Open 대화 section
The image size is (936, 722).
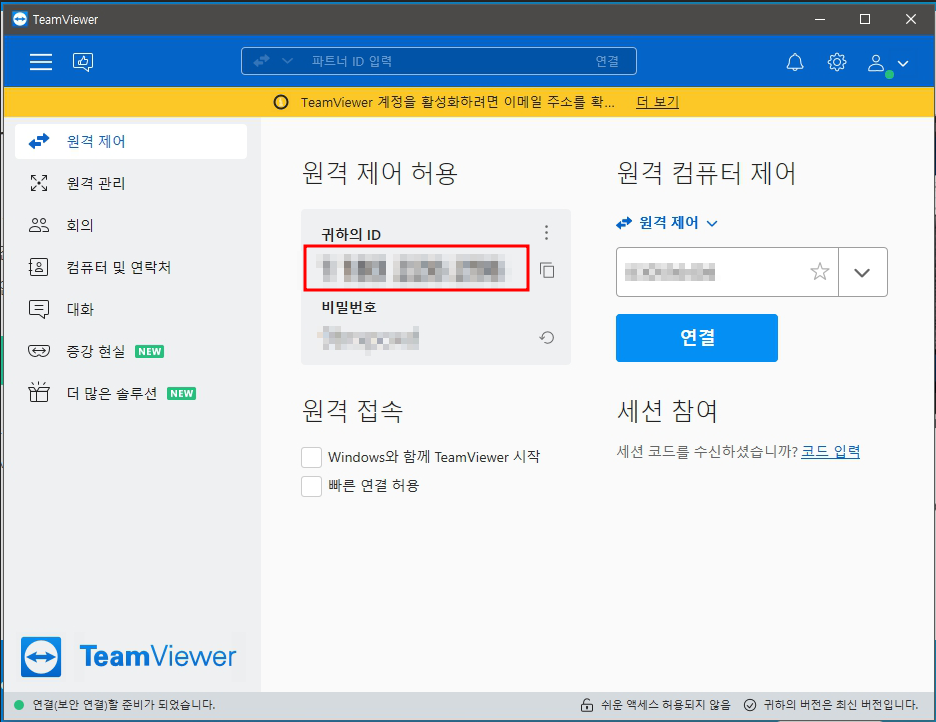coord(131,309)
